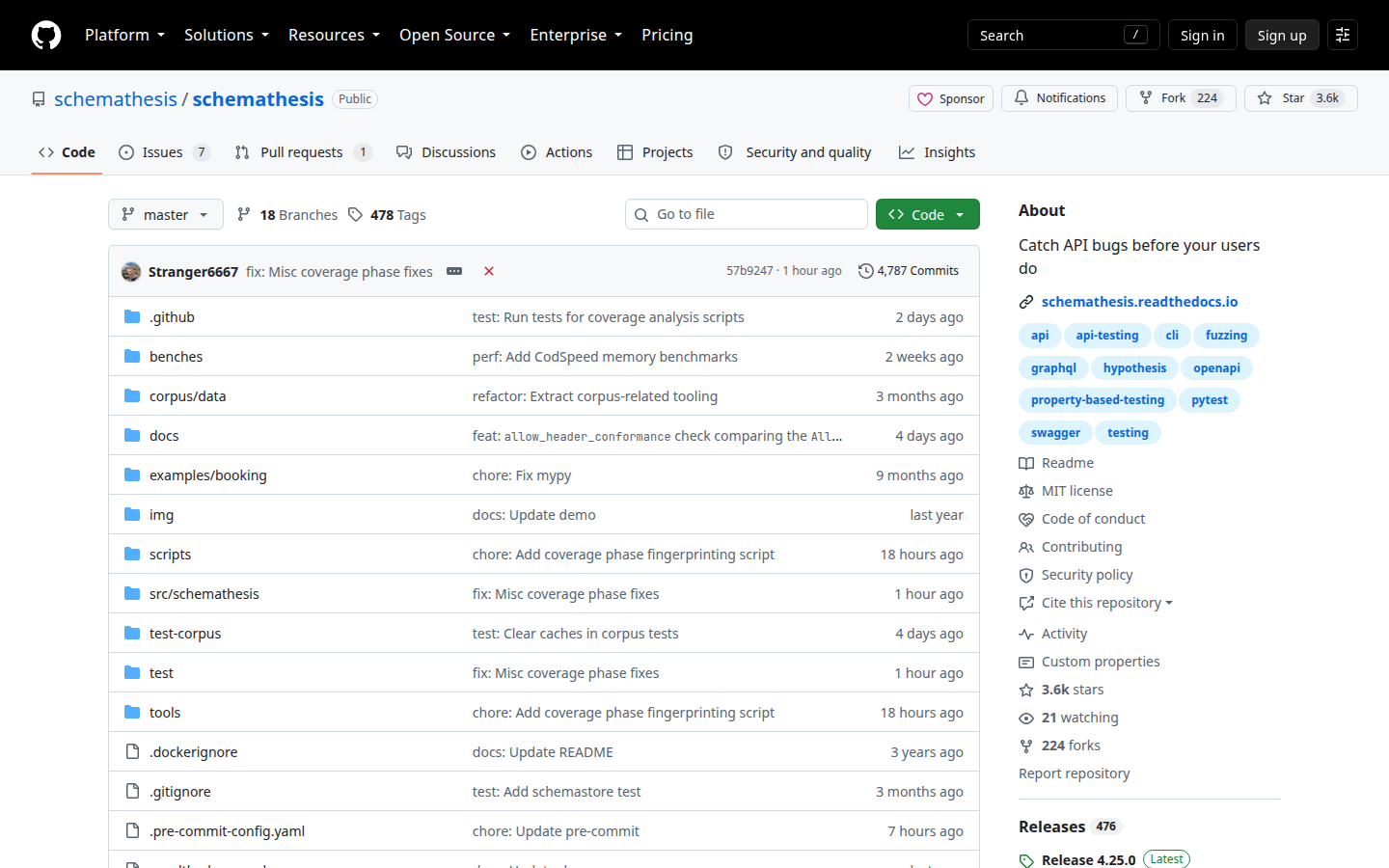Open the green Code dropdown button
The image size is (1389, 868).
point(927,214)
